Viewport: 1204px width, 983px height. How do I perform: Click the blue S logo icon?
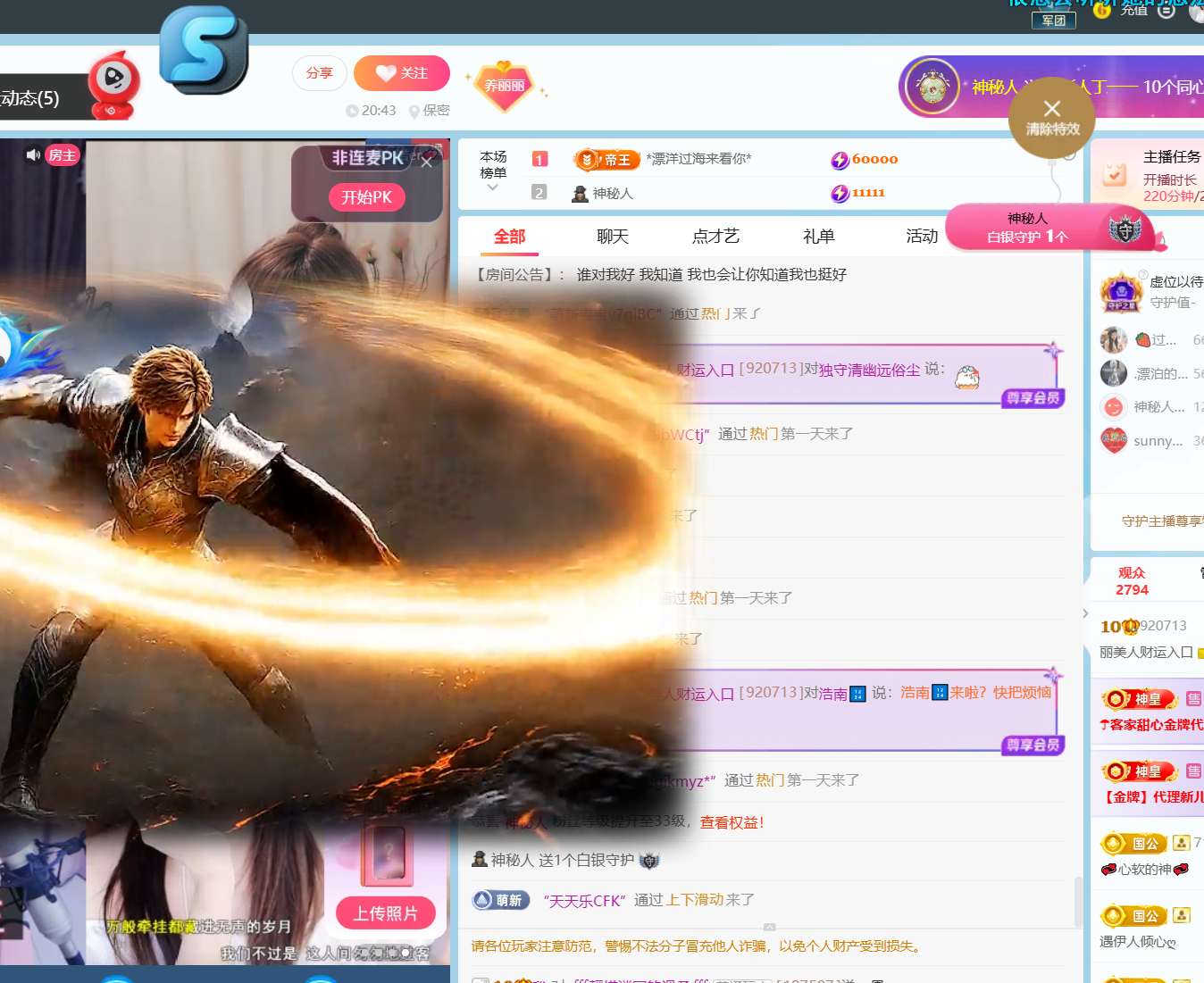[204, 51]
